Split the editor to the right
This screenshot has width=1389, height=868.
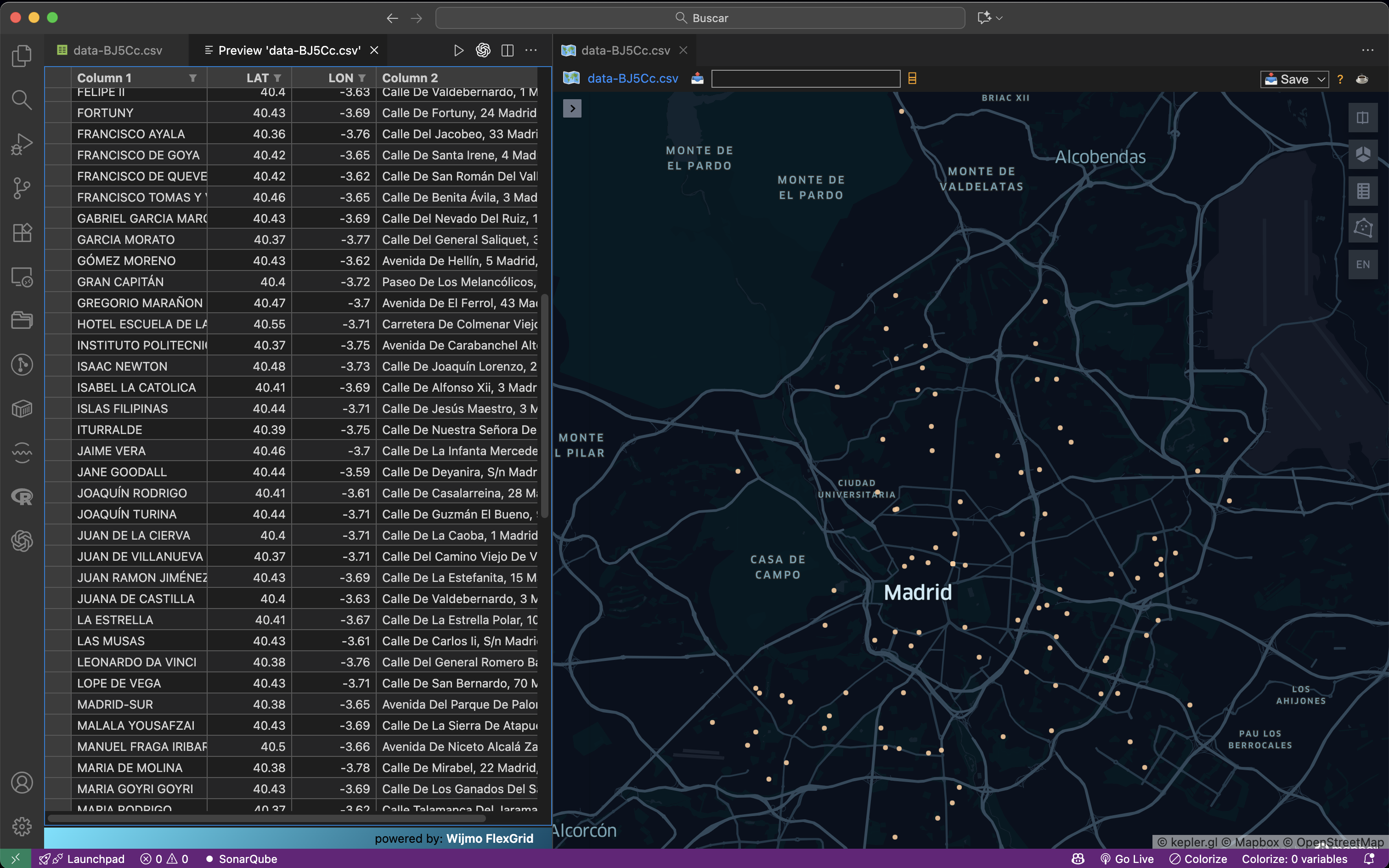(x=508, y=51)
